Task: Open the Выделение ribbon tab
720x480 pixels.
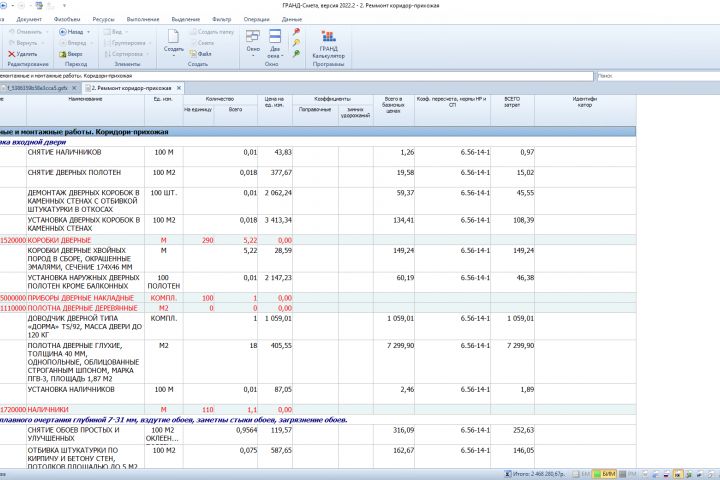Action: point(186,19)
